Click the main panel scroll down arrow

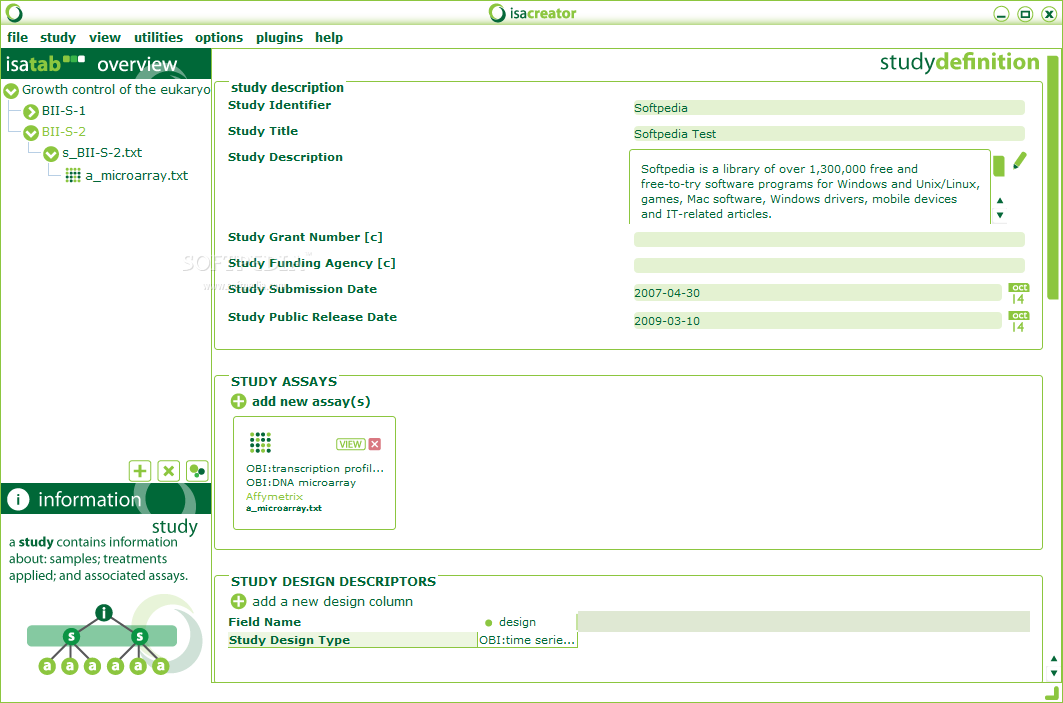pos(1054,673)
